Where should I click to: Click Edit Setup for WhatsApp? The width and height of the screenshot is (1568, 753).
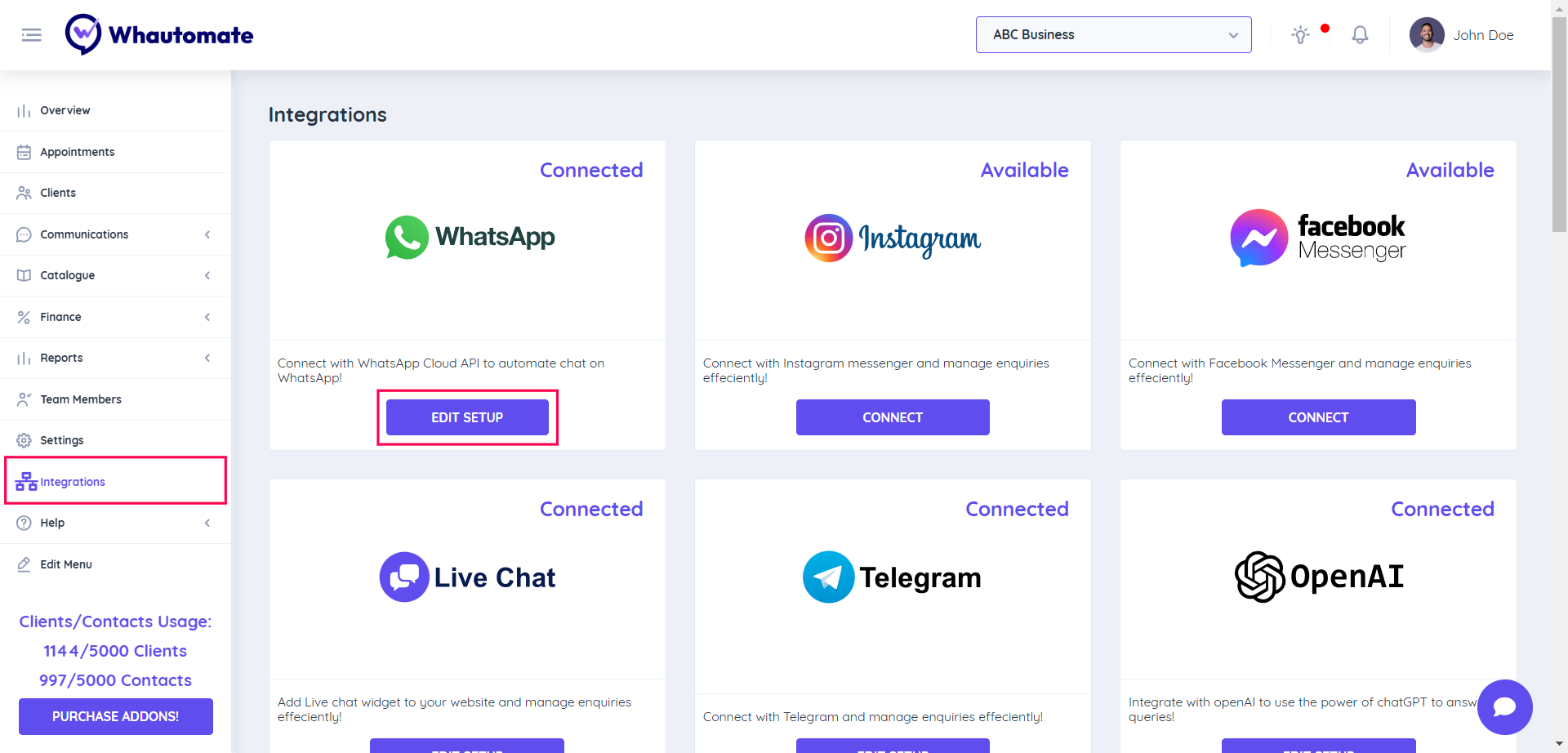click(467, 417)
